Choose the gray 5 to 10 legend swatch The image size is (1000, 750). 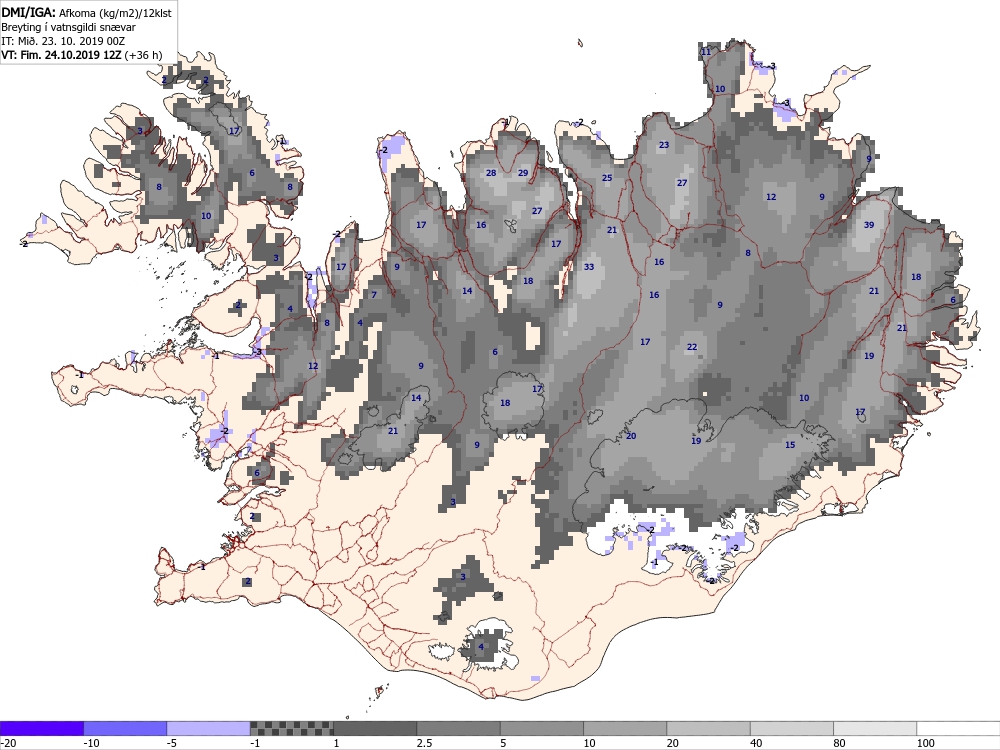click(541, 728)
